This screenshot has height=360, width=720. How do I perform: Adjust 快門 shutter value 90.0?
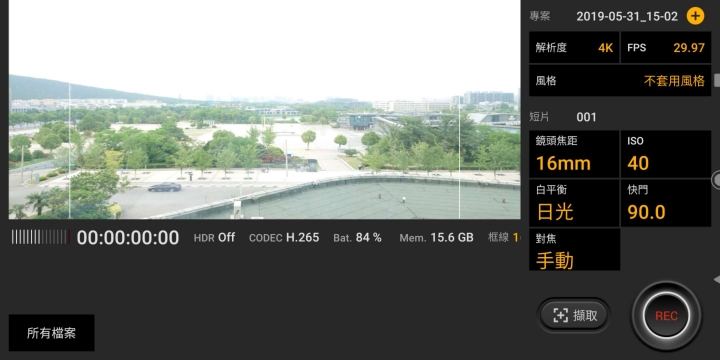pyautogui.click(x=666, y=203)
